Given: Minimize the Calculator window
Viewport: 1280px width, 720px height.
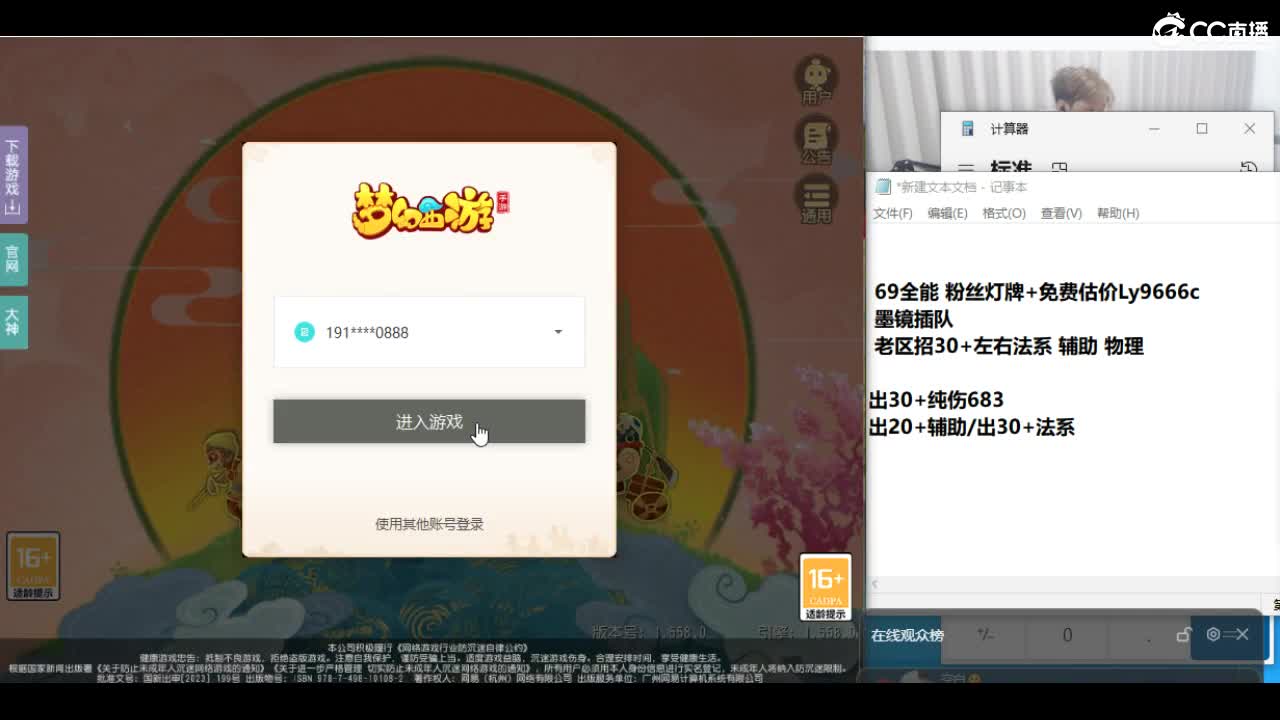Looking at the screenshot, I should coord(1154,129).
